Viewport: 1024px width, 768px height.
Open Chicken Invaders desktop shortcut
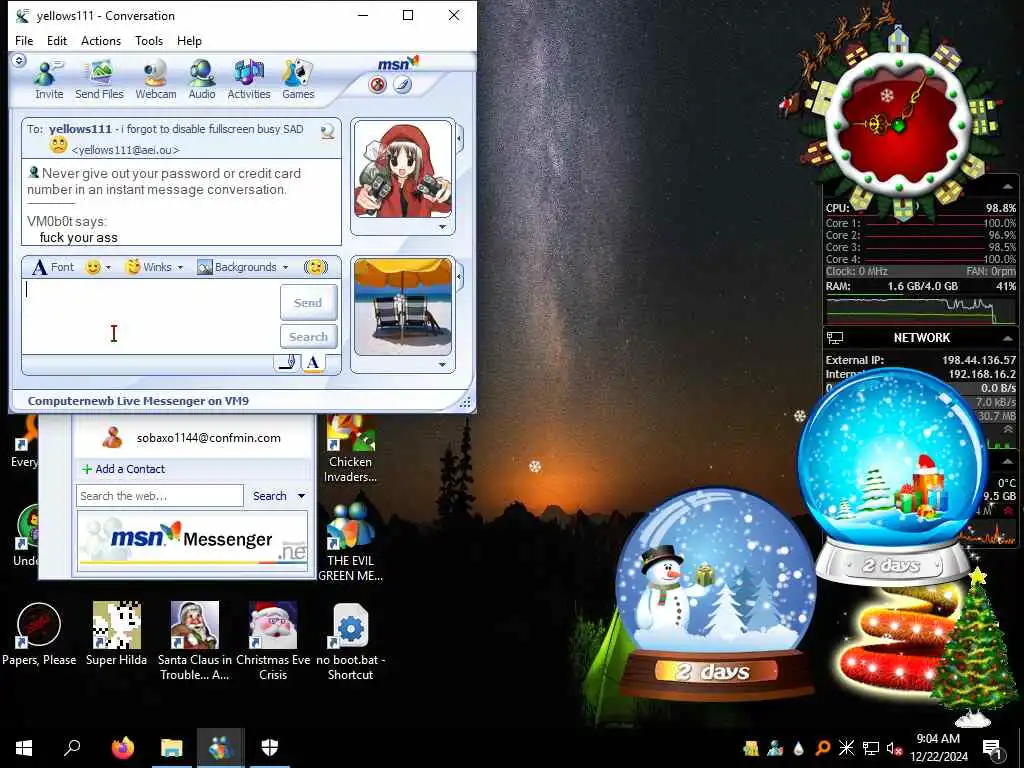coord(351,451)
